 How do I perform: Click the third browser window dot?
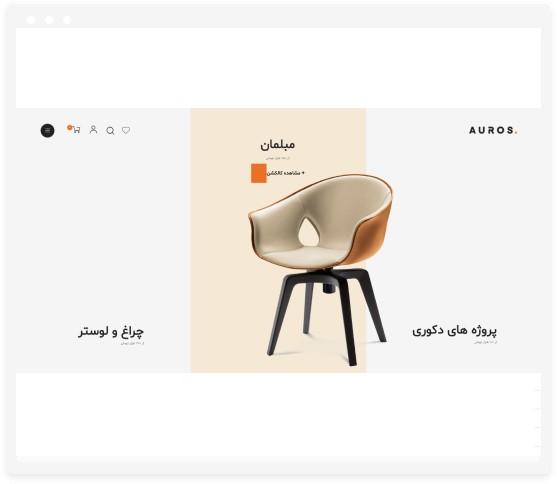pos(67,20)
